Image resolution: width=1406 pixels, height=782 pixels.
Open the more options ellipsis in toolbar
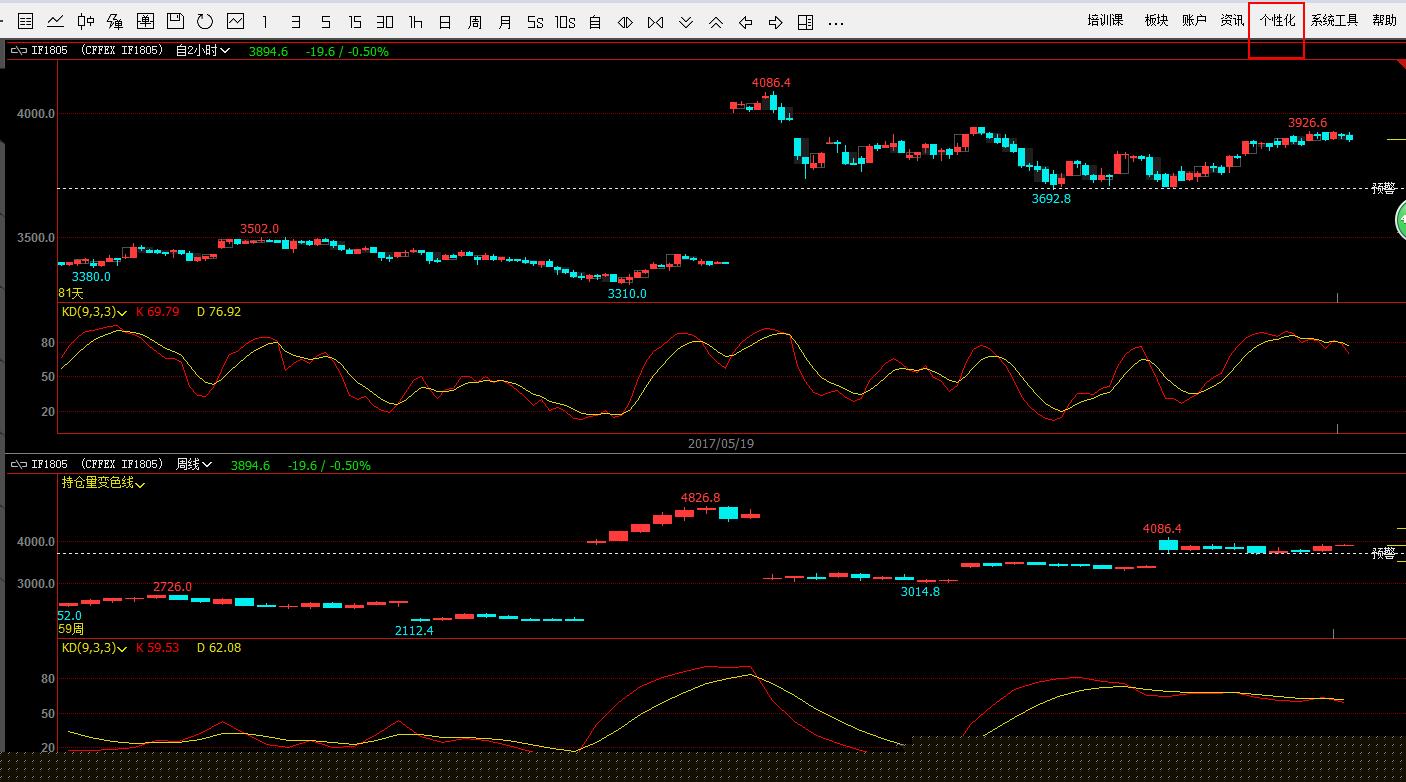click(x=837, y=22)
